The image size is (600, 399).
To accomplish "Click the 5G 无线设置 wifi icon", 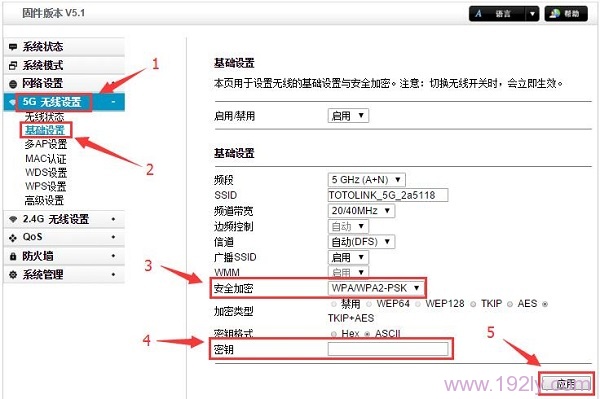I will 13,102.
